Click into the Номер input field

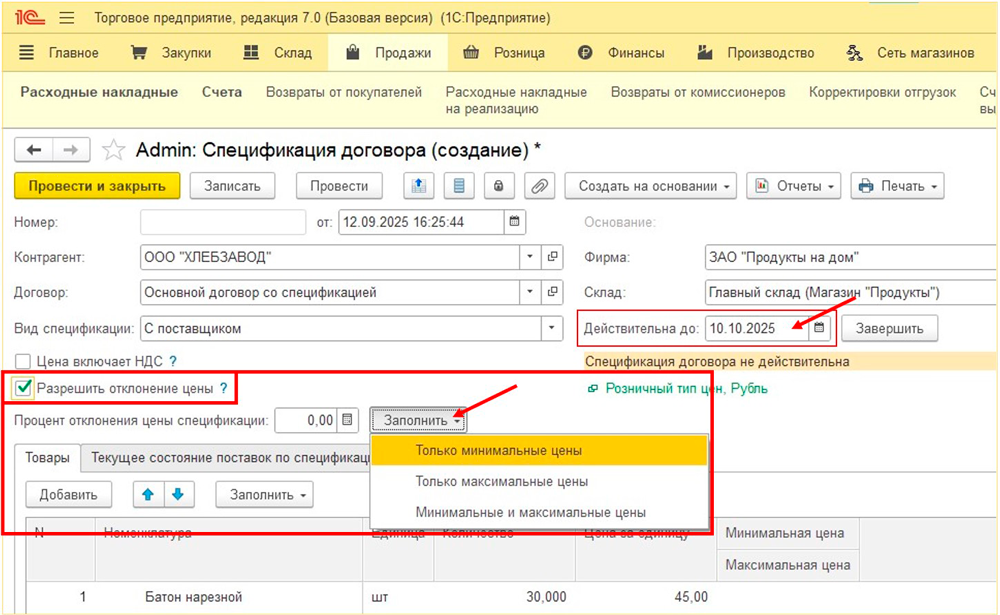(223, 222)
